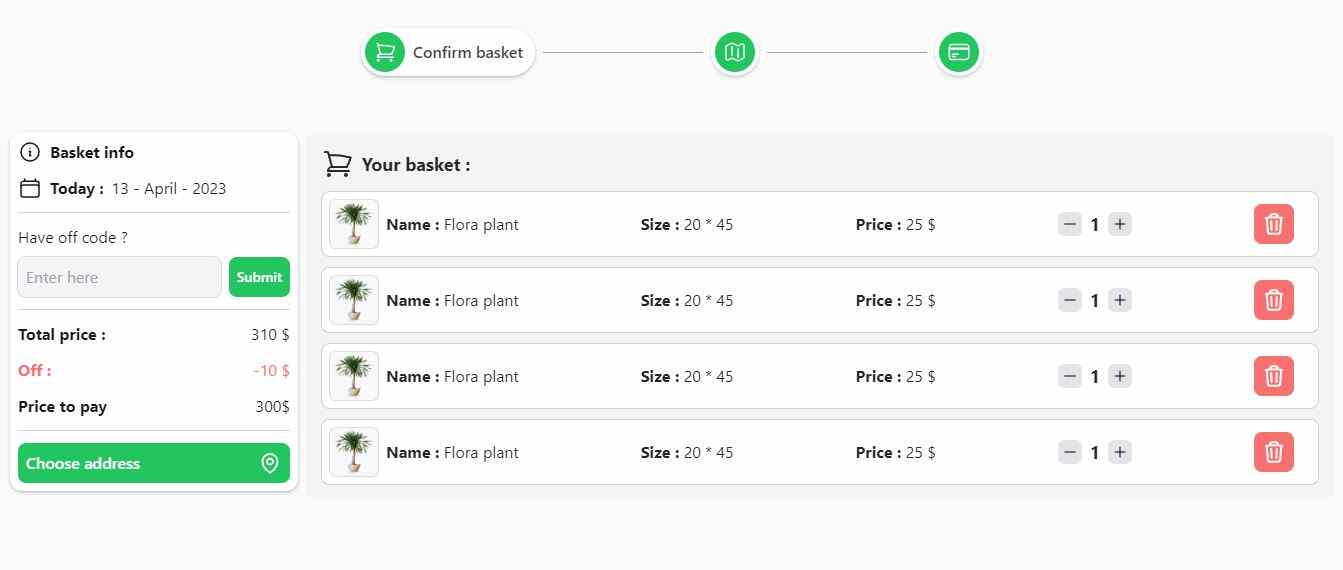
Task: Delete the third Flora plant item
Action: (x=1274, y=376)
